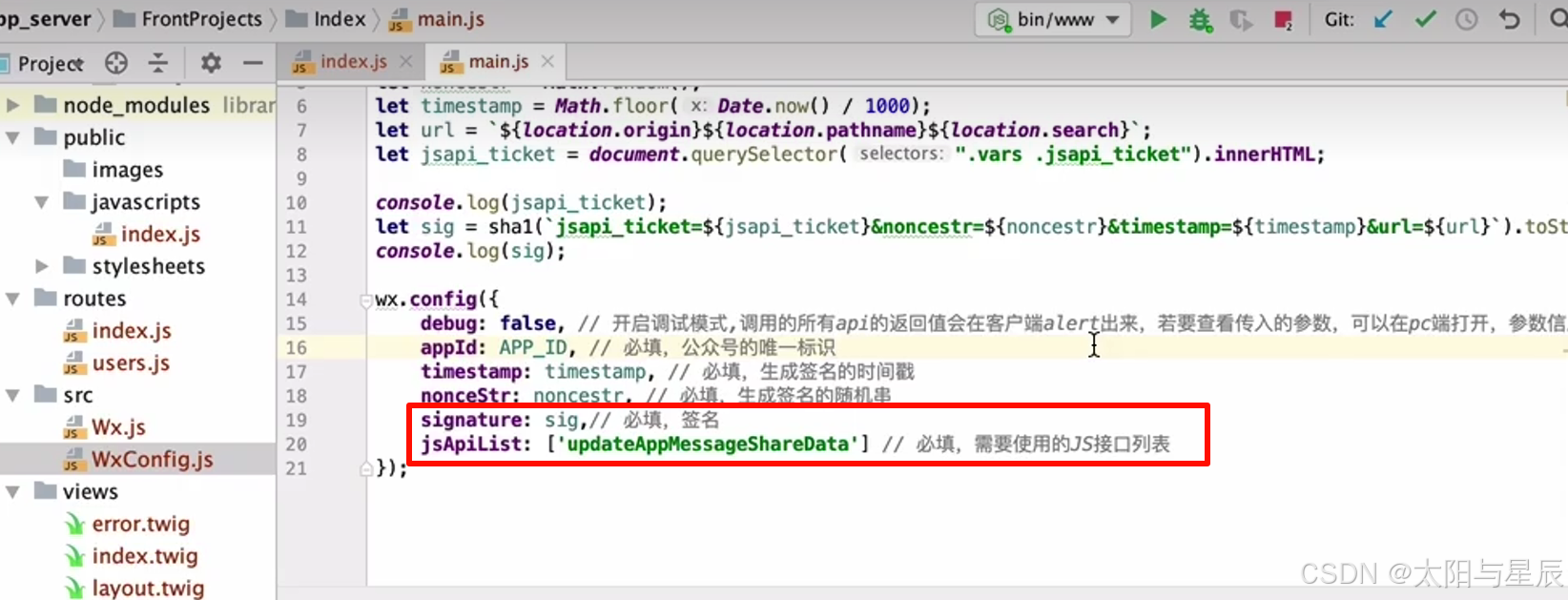
Task: Open users.js in routes
Action: (116, 363)
